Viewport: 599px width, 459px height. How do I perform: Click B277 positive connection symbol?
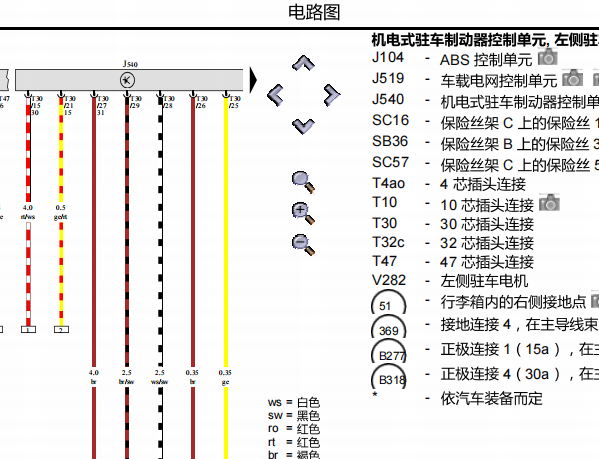(x=389, y=351)
